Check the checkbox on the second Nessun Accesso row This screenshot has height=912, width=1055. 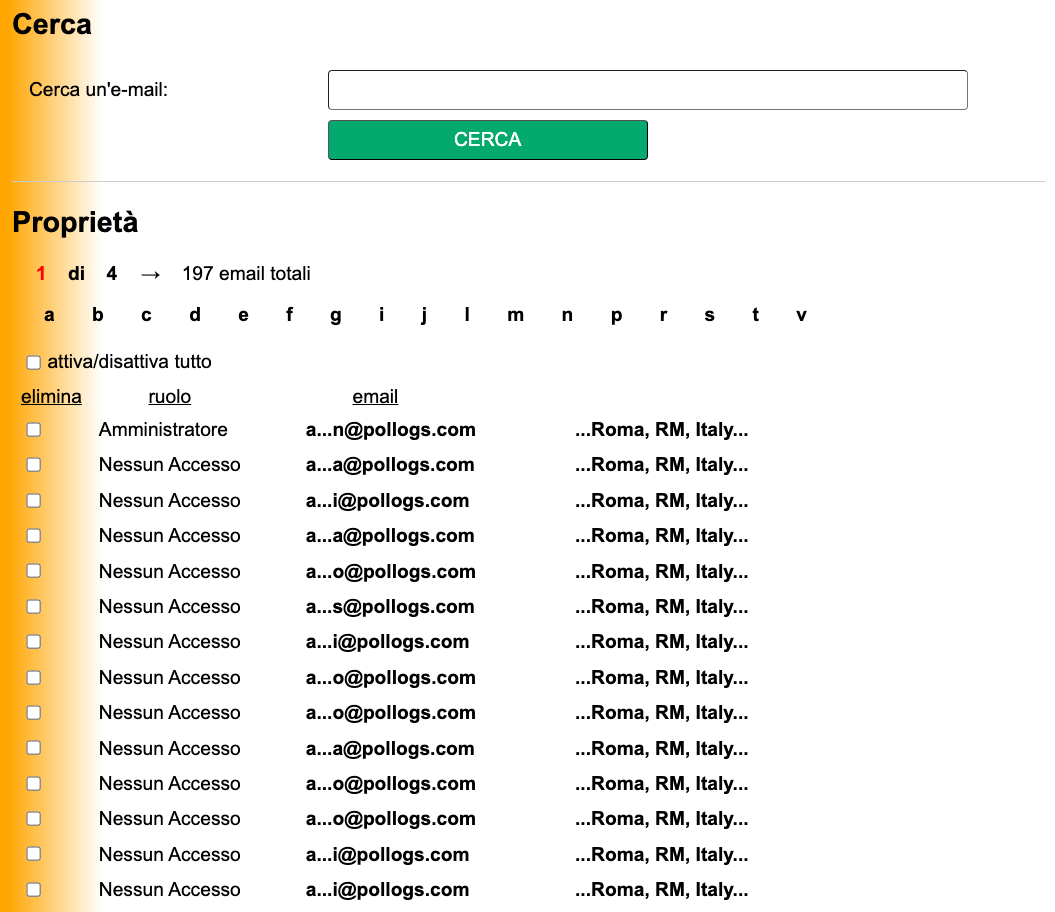click(33, 500)
